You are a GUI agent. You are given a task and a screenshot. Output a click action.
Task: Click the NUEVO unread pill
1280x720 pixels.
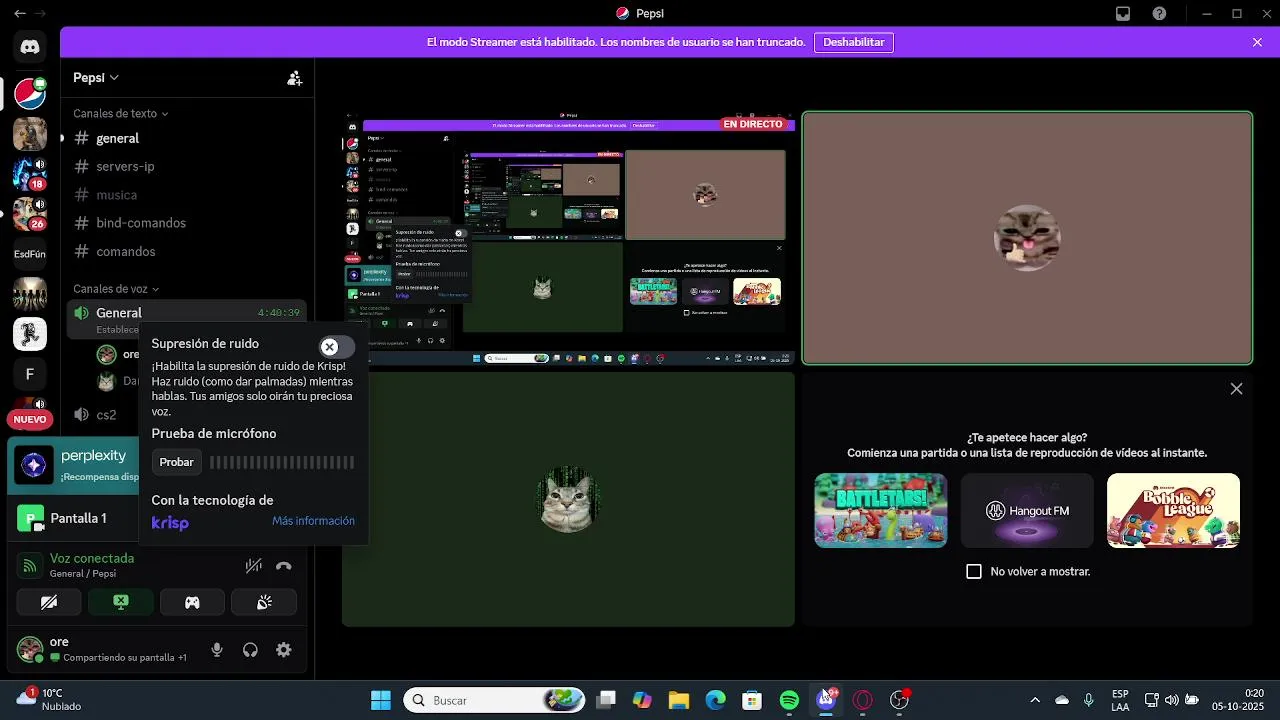click(x=30, y=419)
